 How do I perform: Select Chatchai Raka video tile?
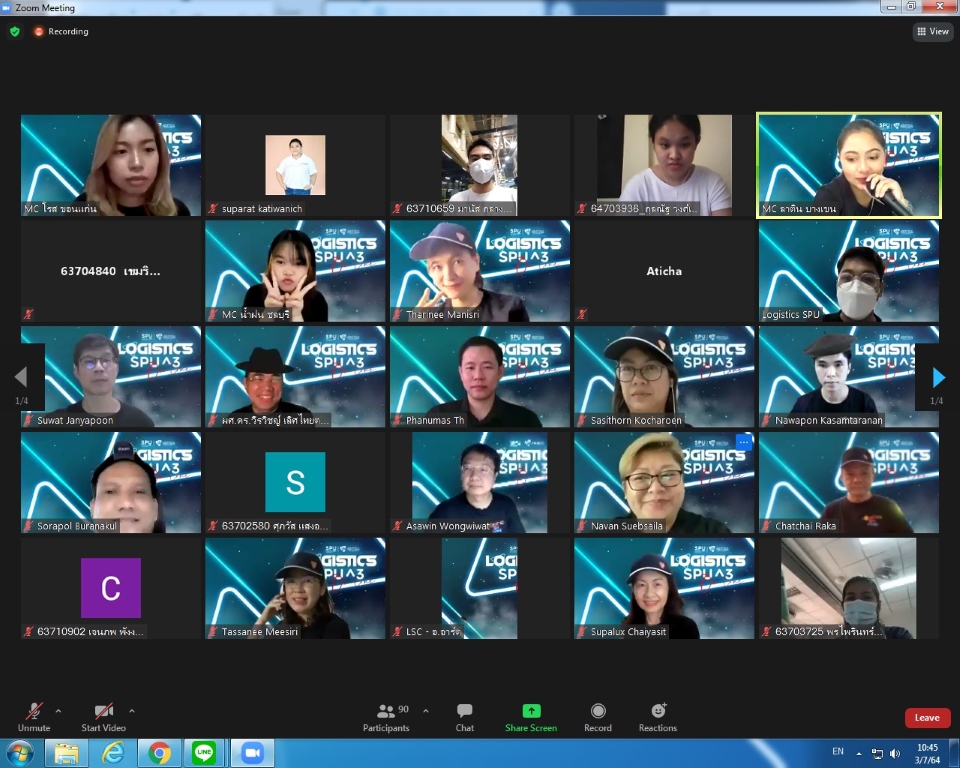click(849, 483)
